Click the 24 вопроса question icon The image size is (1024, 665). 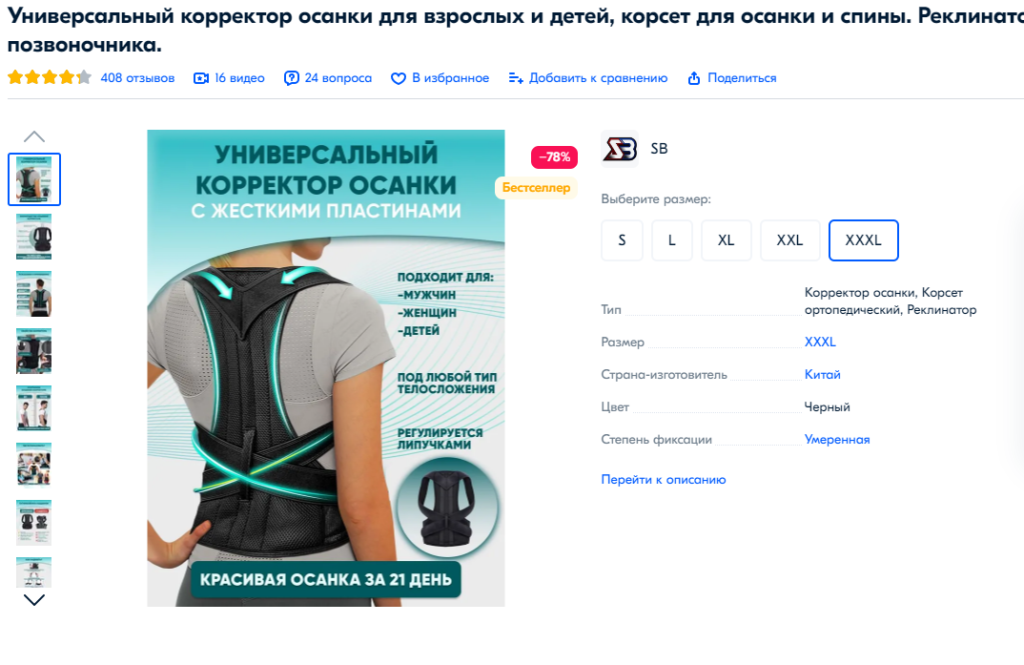291,78
